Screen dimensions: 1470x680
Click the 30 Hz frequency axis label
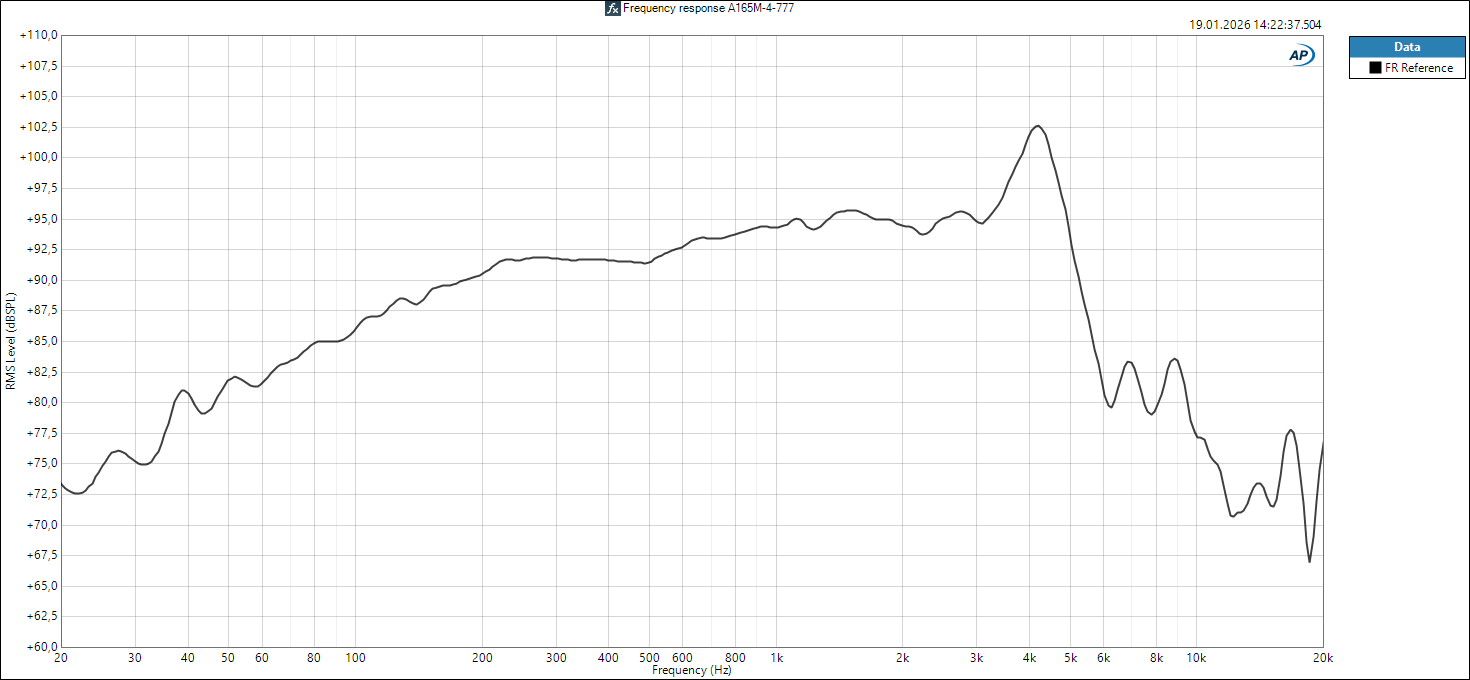[x=135, y=658]
